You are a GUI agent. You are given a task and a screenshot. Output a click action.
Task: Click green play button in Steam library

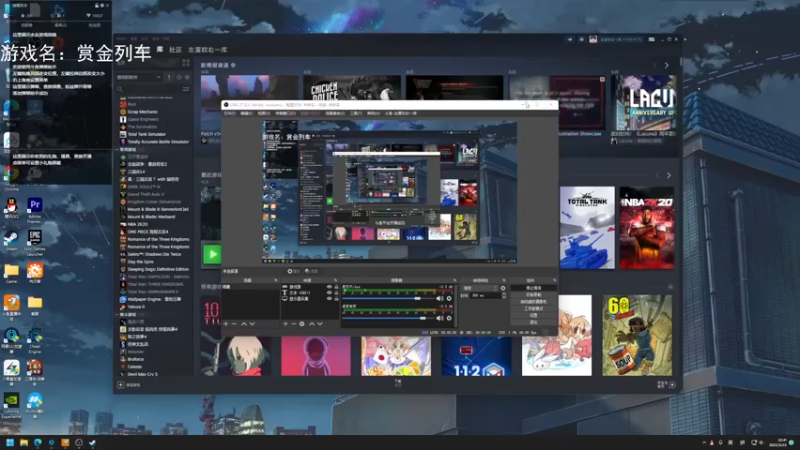[212, 254]
